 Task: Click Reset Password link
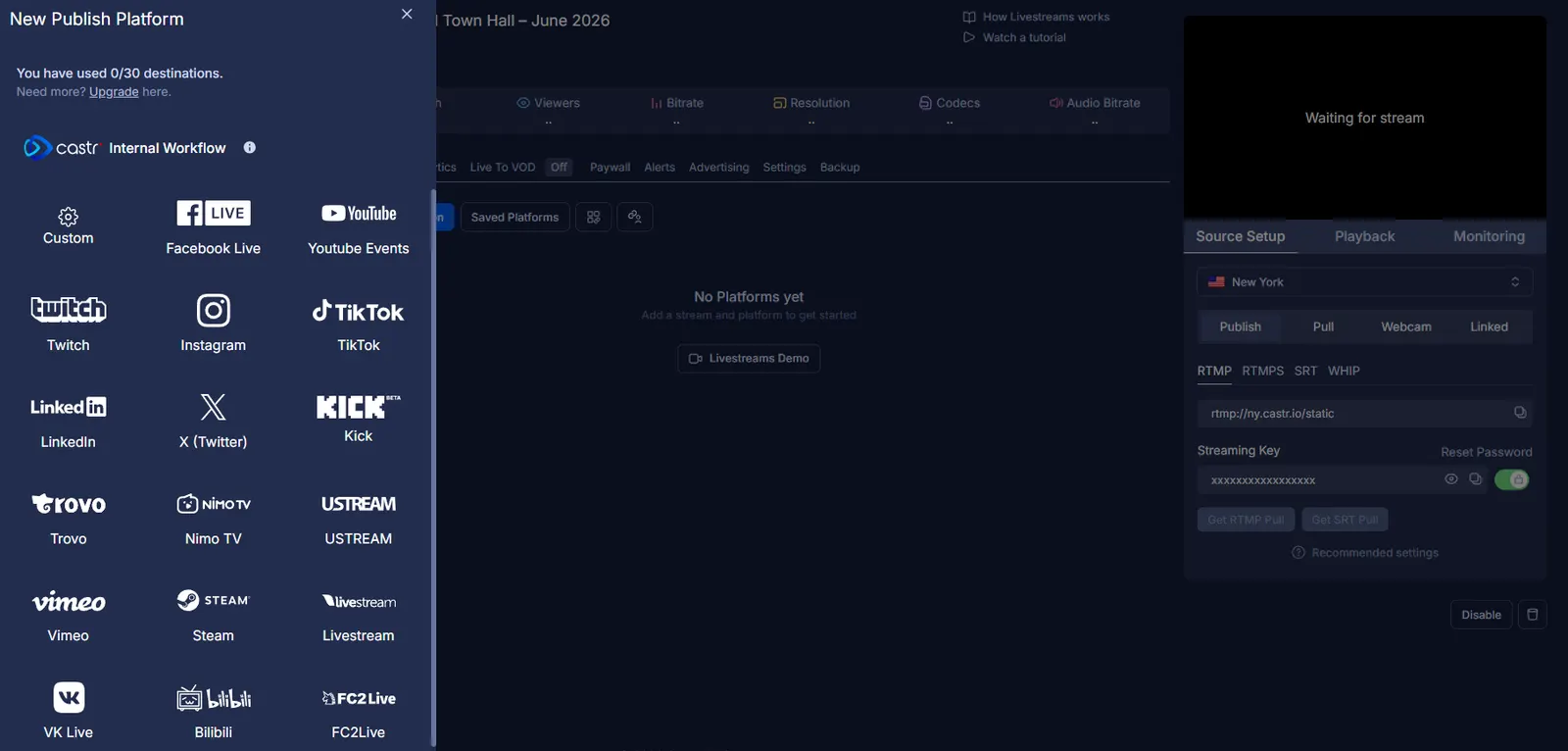coord(1486,452)
